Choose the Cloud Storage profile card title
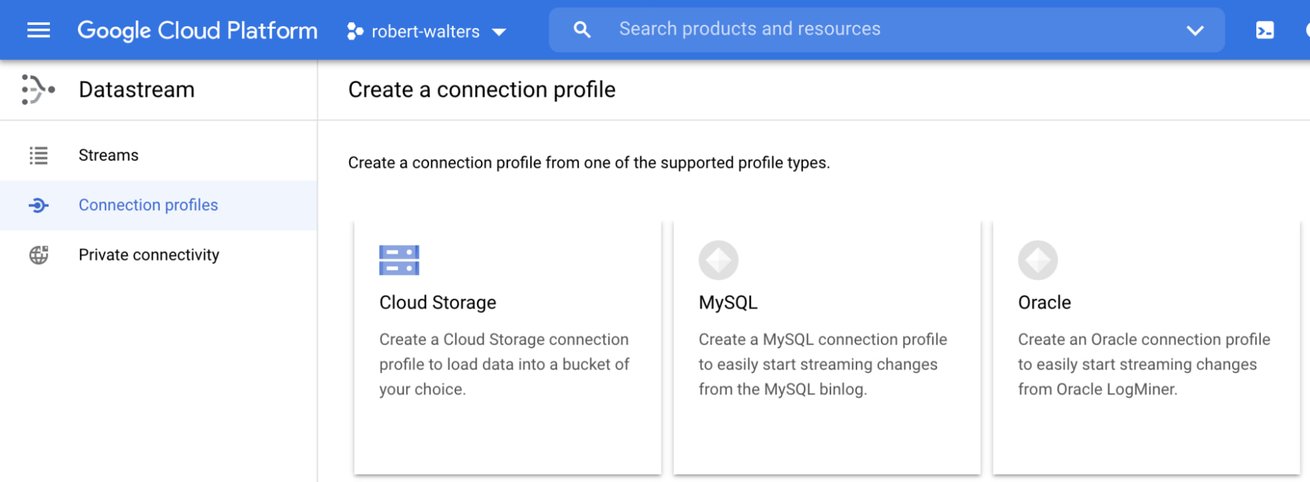This screenshot has height=482, width=1310. (x=438, y=302)
